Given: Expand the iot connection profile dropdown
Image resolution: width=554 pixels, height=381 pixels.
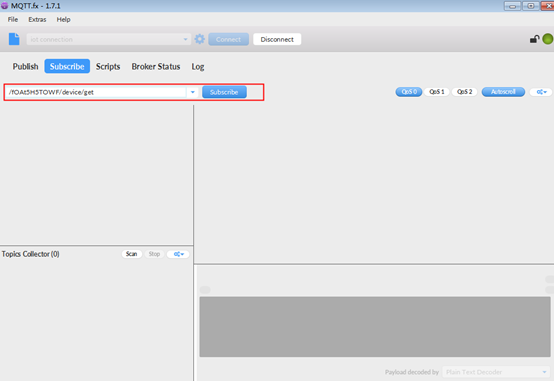Looking at the screenshot, I should [x=185, y=39].
